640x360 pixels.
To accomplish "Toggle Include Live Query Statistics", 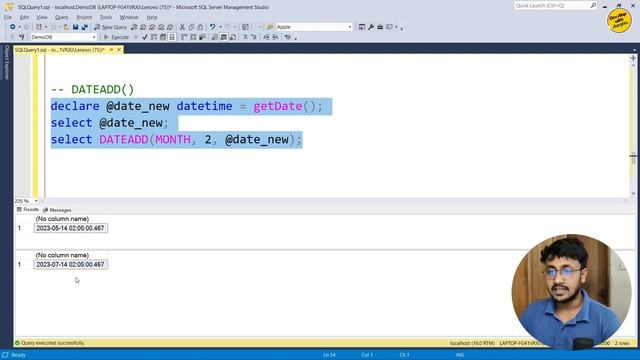I will point(193,37).
